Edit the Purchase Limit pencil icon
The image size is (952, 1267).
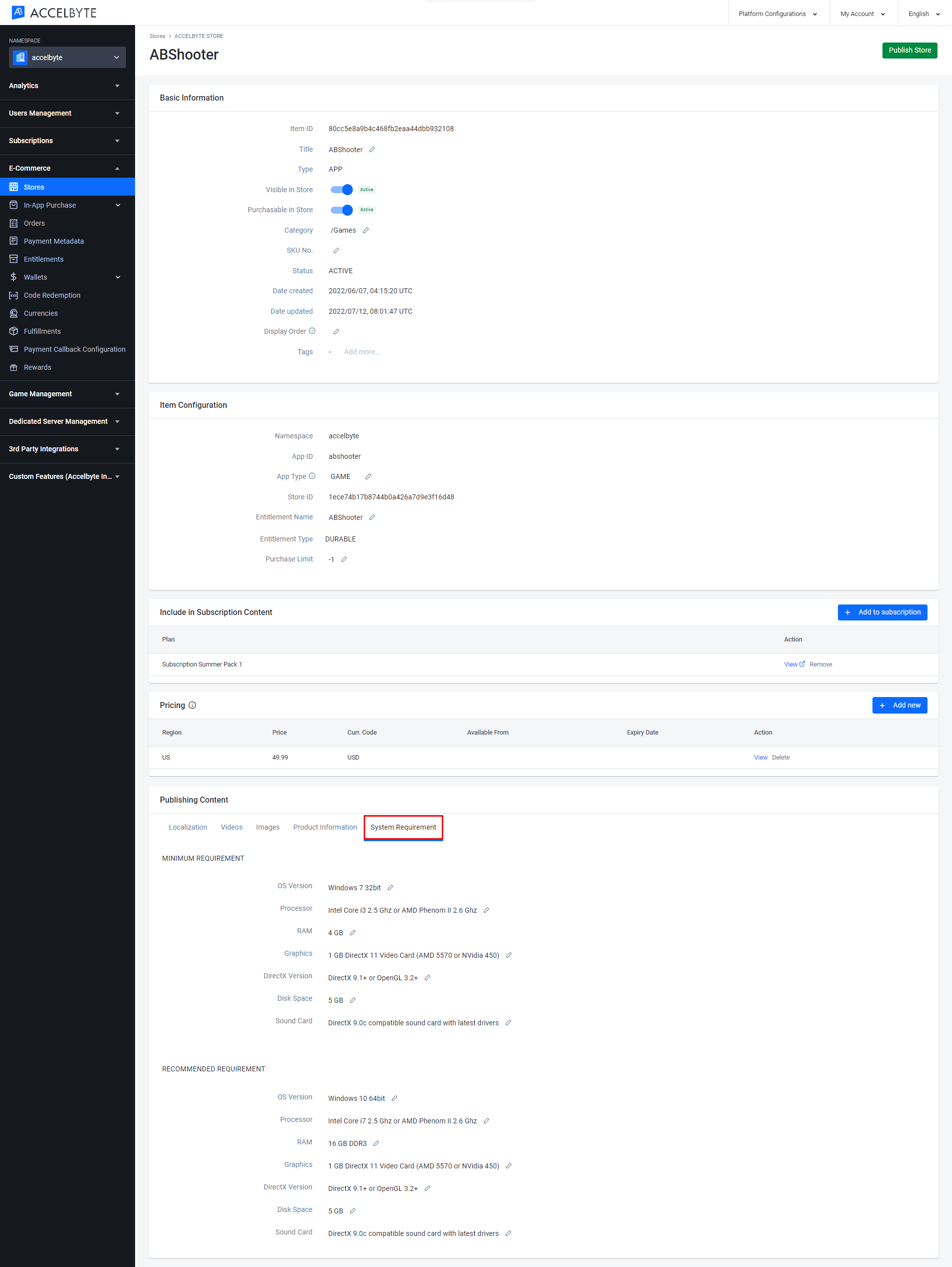click(x=344, y=559)
